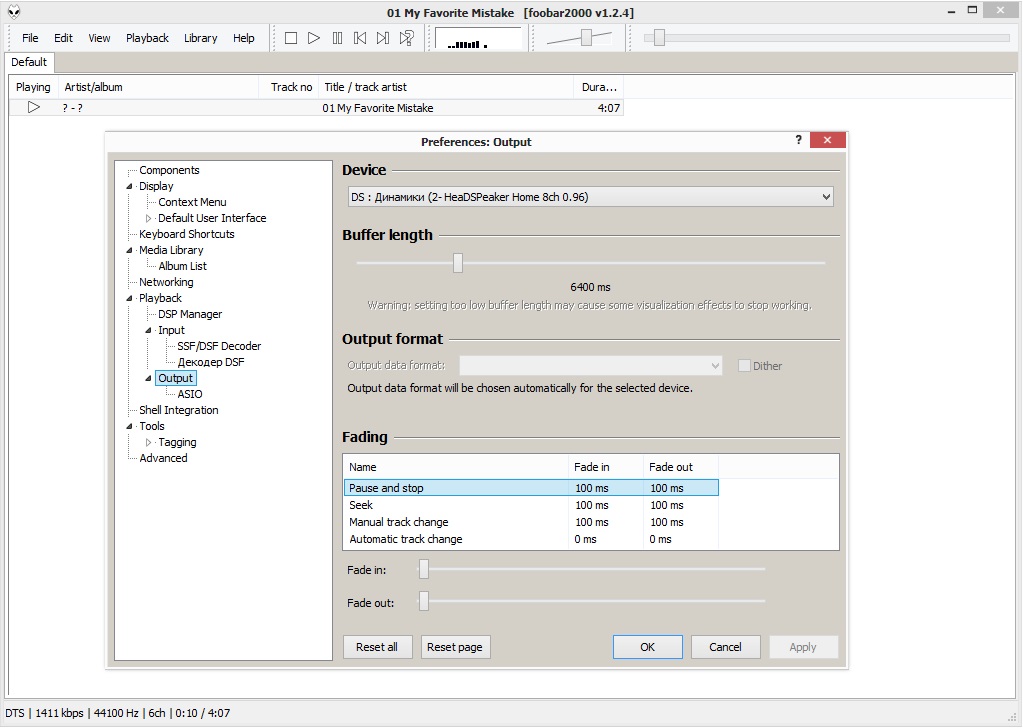This screenshot has width=1023, height=728.
Task: Collapse the Playback tree node
Action: point(129,298)
